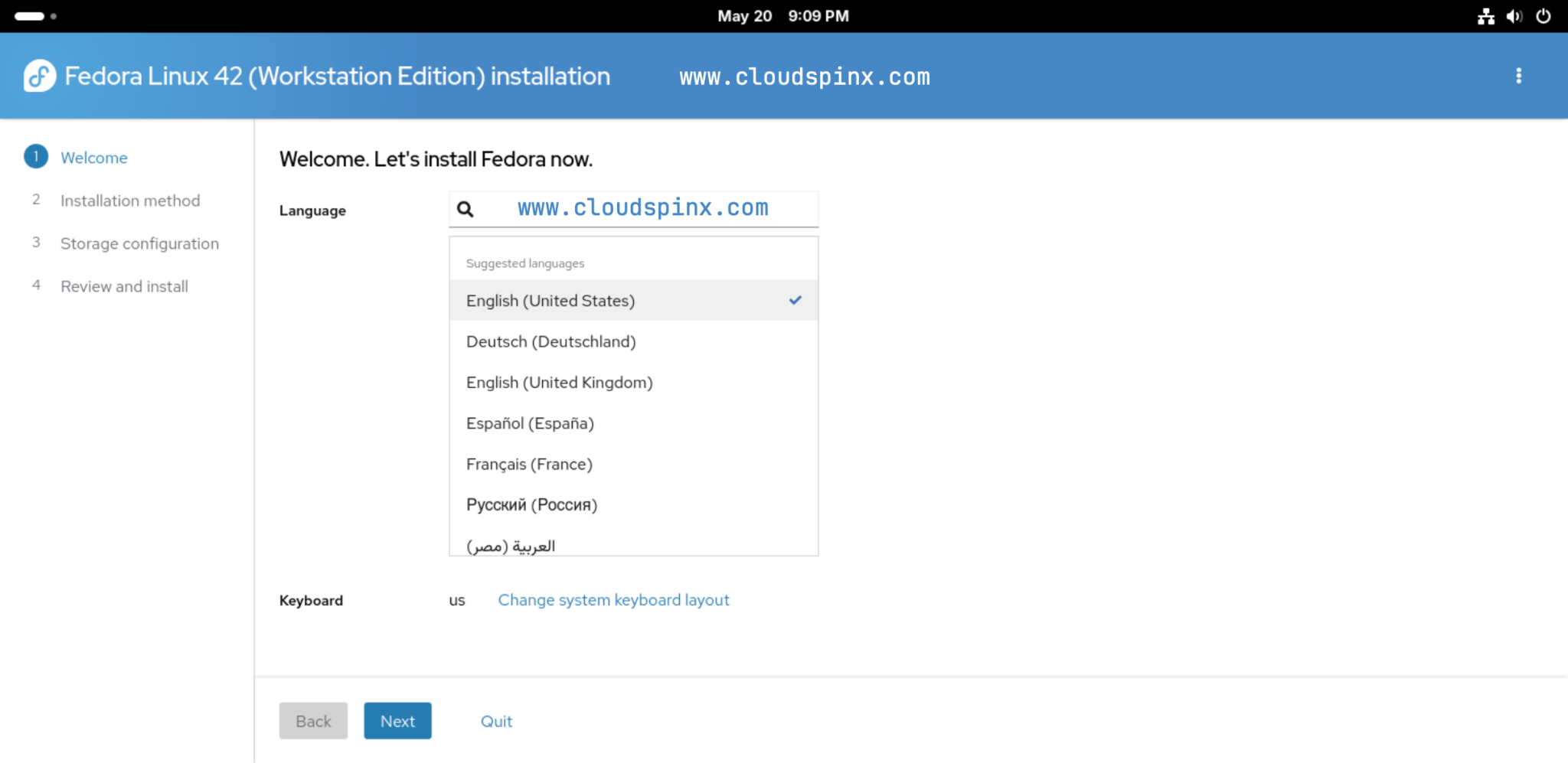
Task: Go to Installation method step
Action: tap(130, 201)
